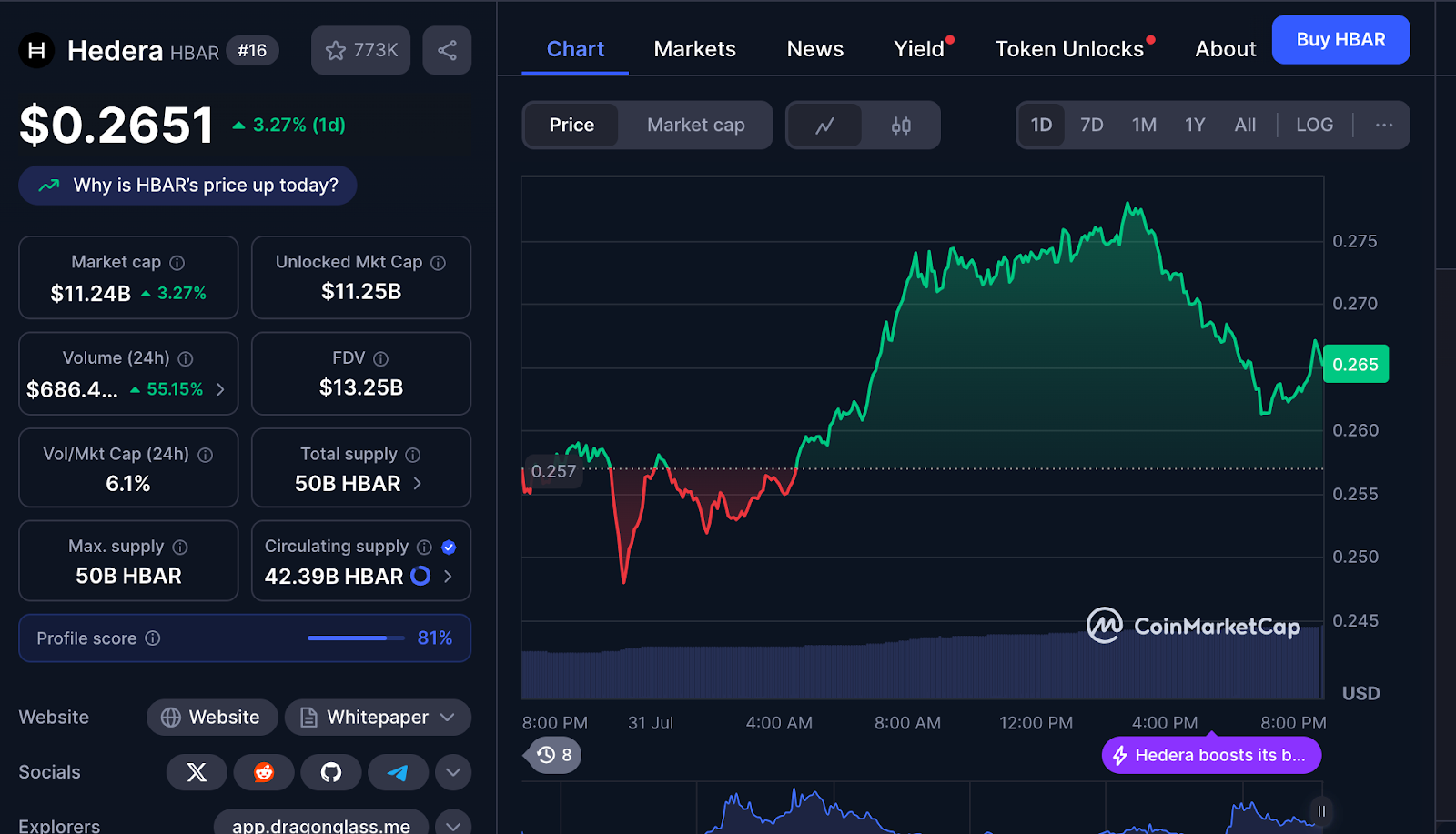Click the Market cap info icon
The height and width of the screenshot is (834, 1456).
[177, 263]
